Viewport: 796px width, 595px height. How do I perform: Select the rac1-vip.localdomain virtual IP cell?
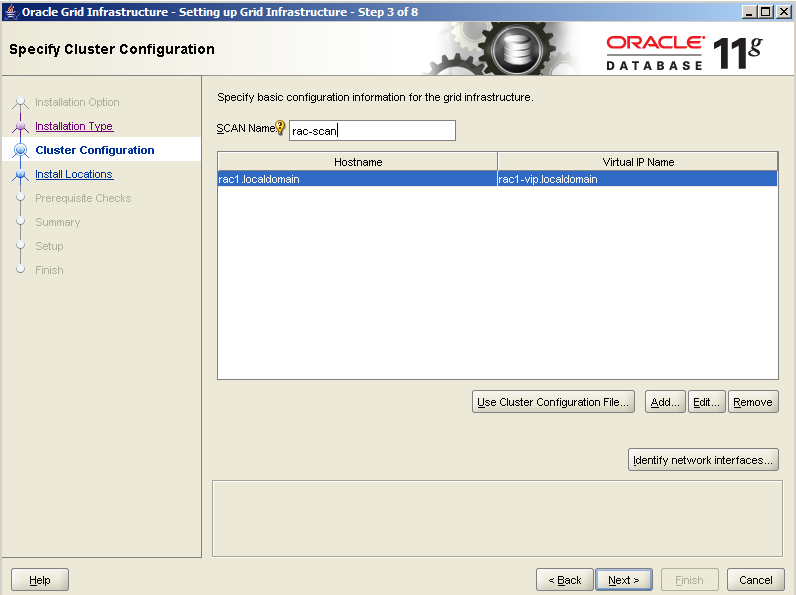coord(637,179)
